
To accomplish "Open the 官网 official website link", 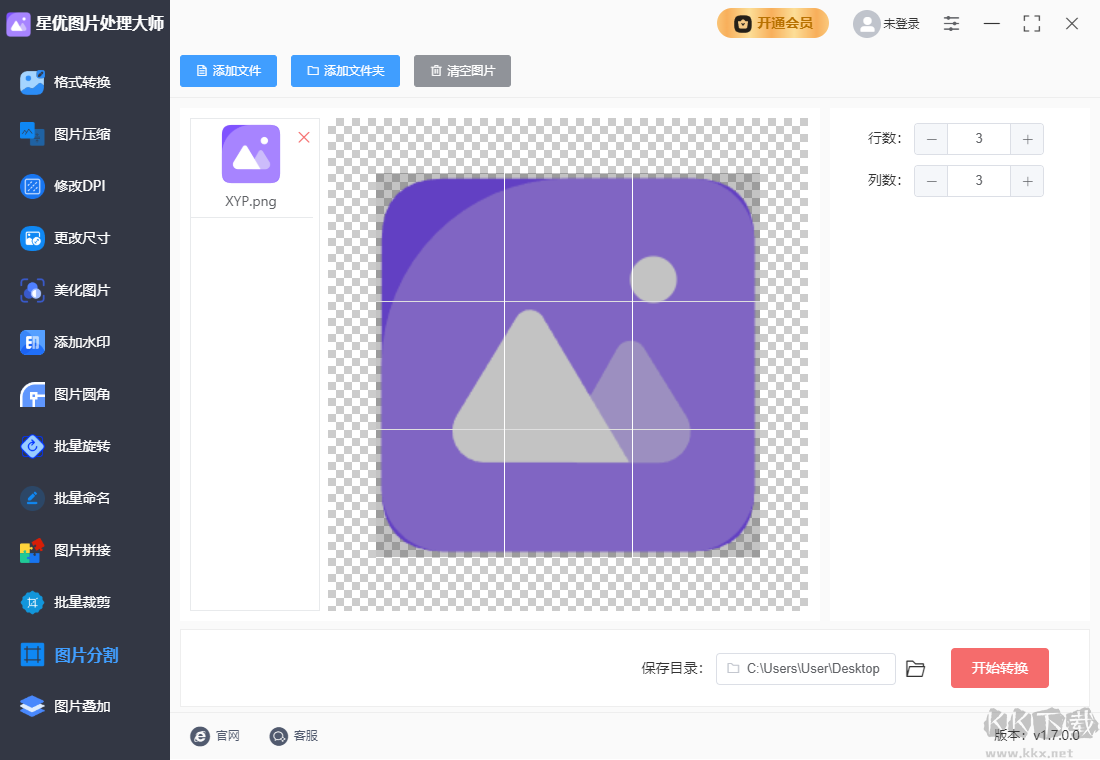I will coord(215,735).
